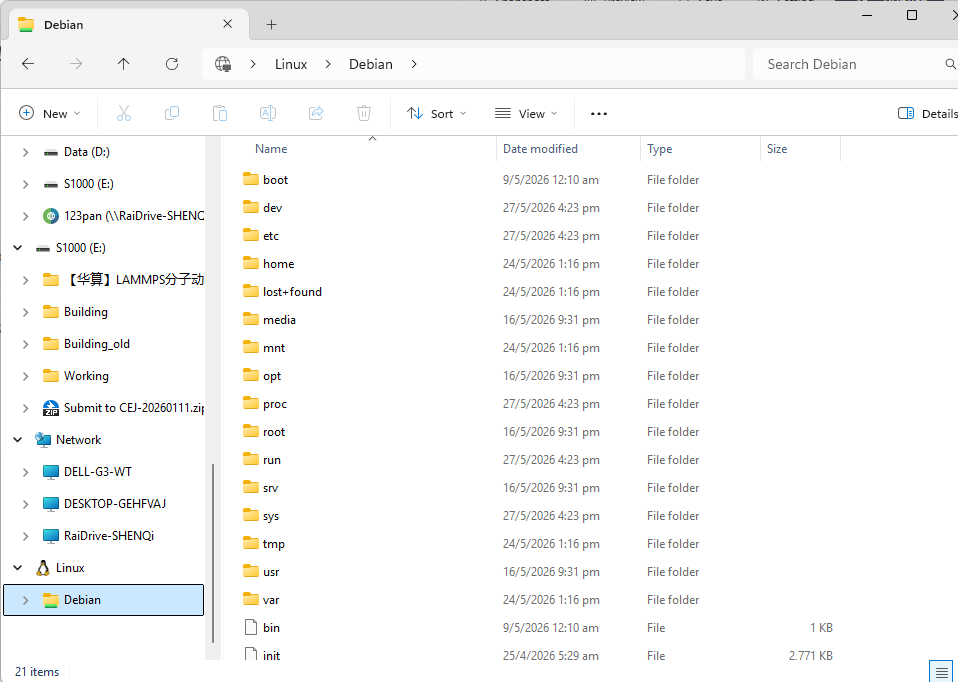Viewport: 958px width, 682px height.
Task: Click the navigation pane scrollbar
Action: [x=213, y=553]
